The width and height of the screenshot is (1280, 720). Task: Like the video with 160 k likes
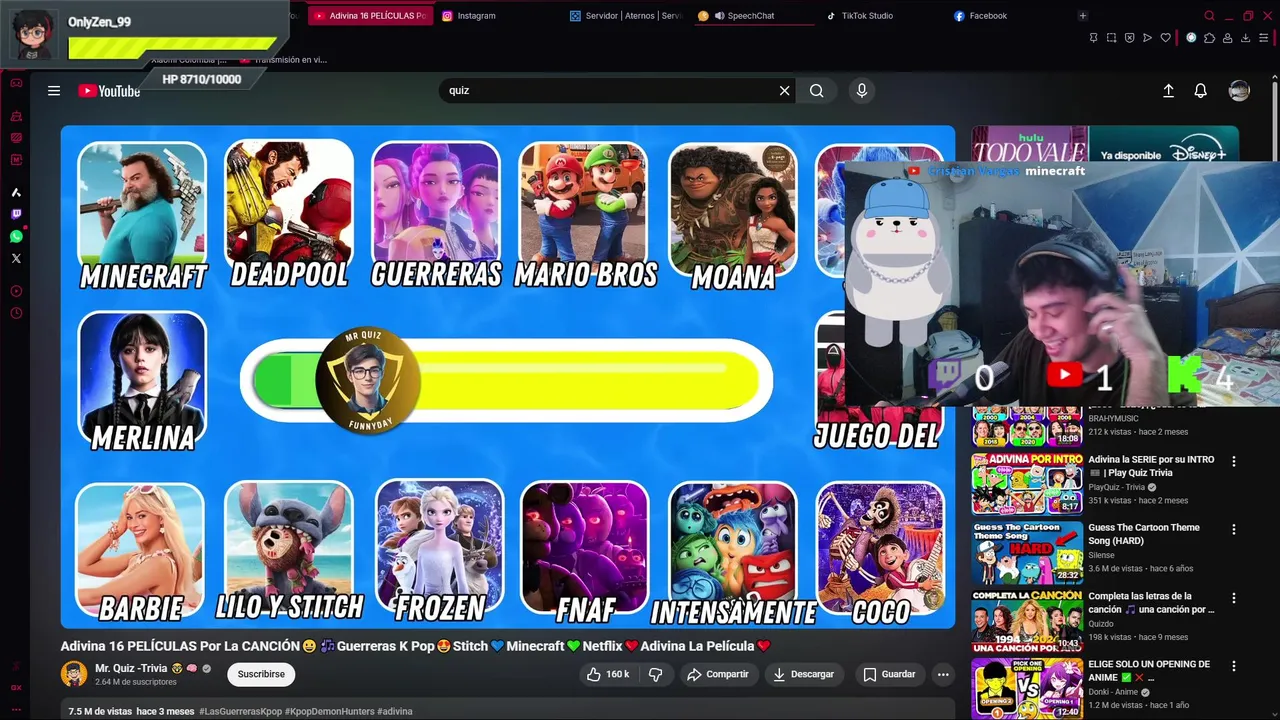pos(608,674)
